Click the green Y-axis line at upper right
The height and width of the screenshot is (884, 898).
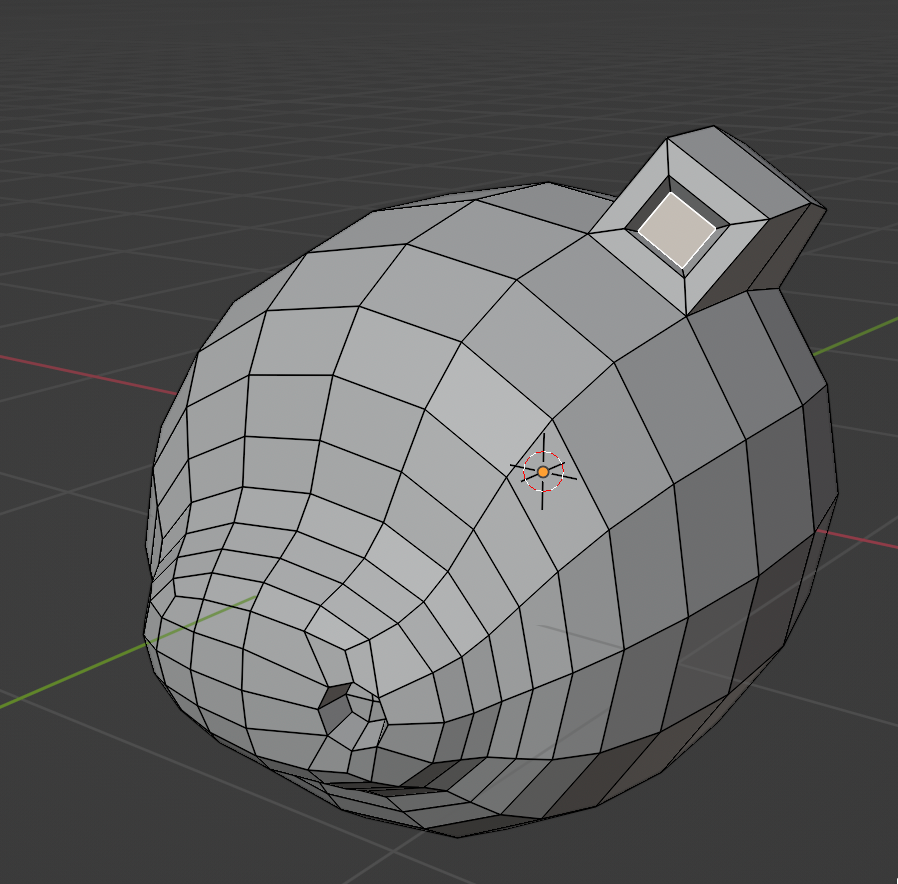(860, 335)
